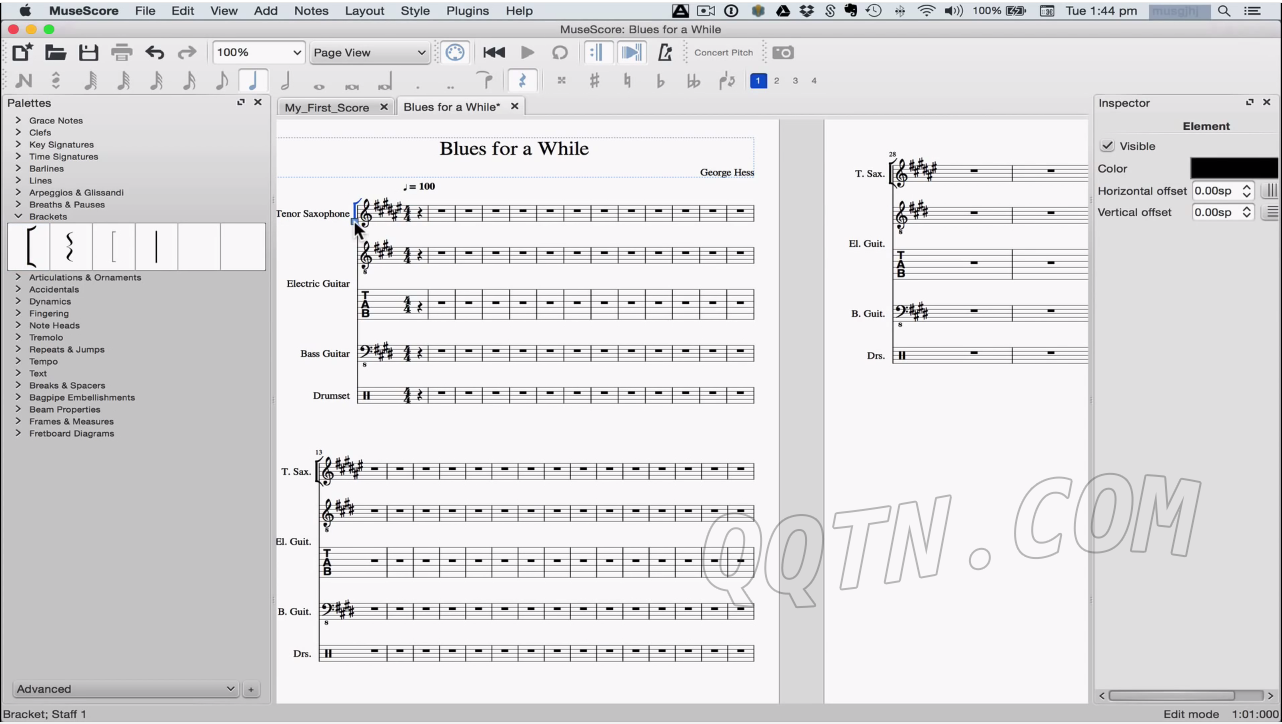The height and width of the screenshot is (724, 1282).
Task: Open the metronome icon in toolbar
Action: (664, 53)
